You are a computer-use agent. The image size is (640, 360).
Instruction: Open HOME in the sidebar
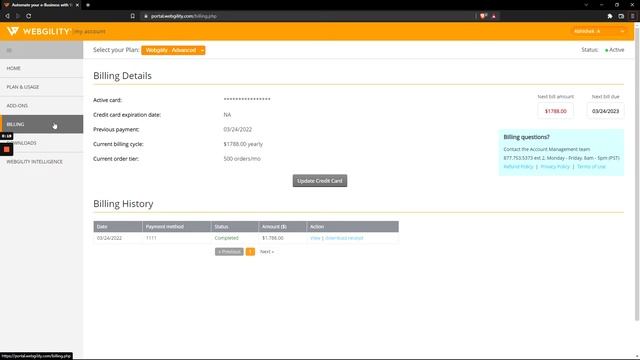click(42, 68)
